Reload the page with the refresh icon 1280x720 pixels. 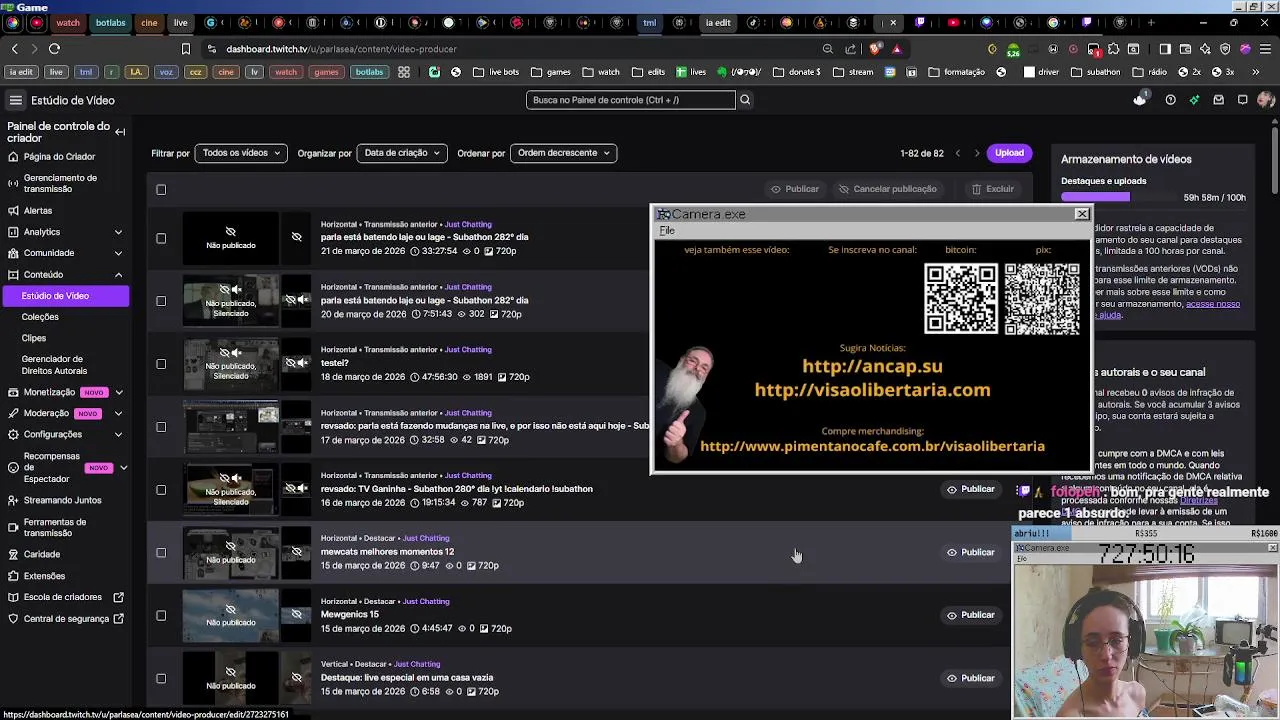[x=54, y=49]
